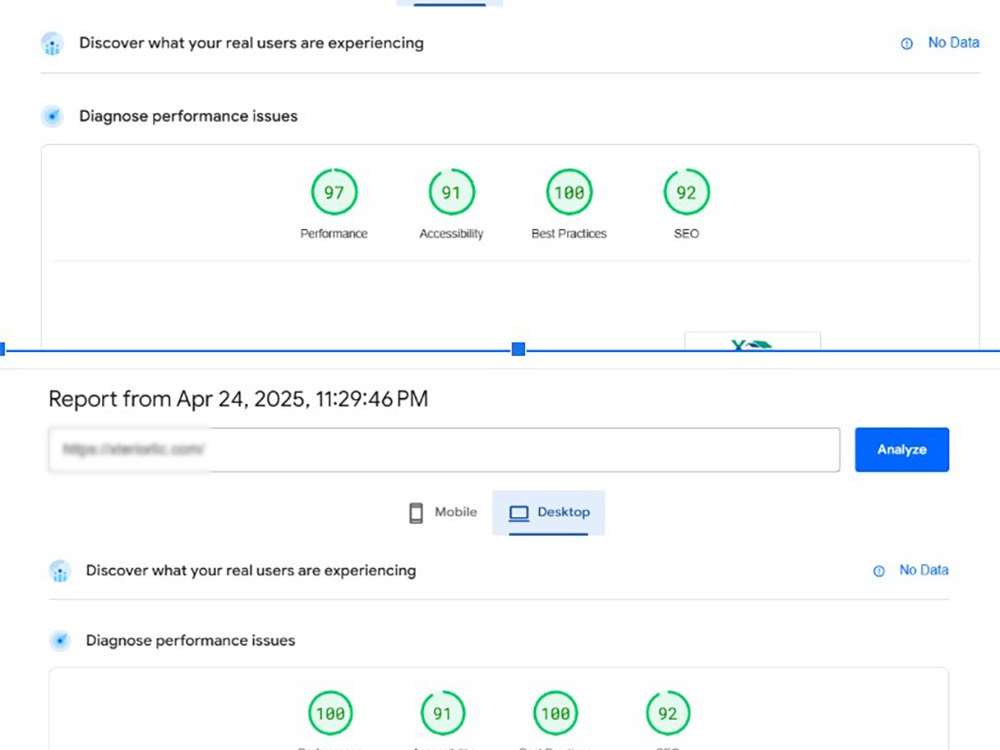Image resolution: width=1000 pixels, height=750 pixels.
Task: Click 'Report from Apr 24, 2025' title
Action: 239,399
